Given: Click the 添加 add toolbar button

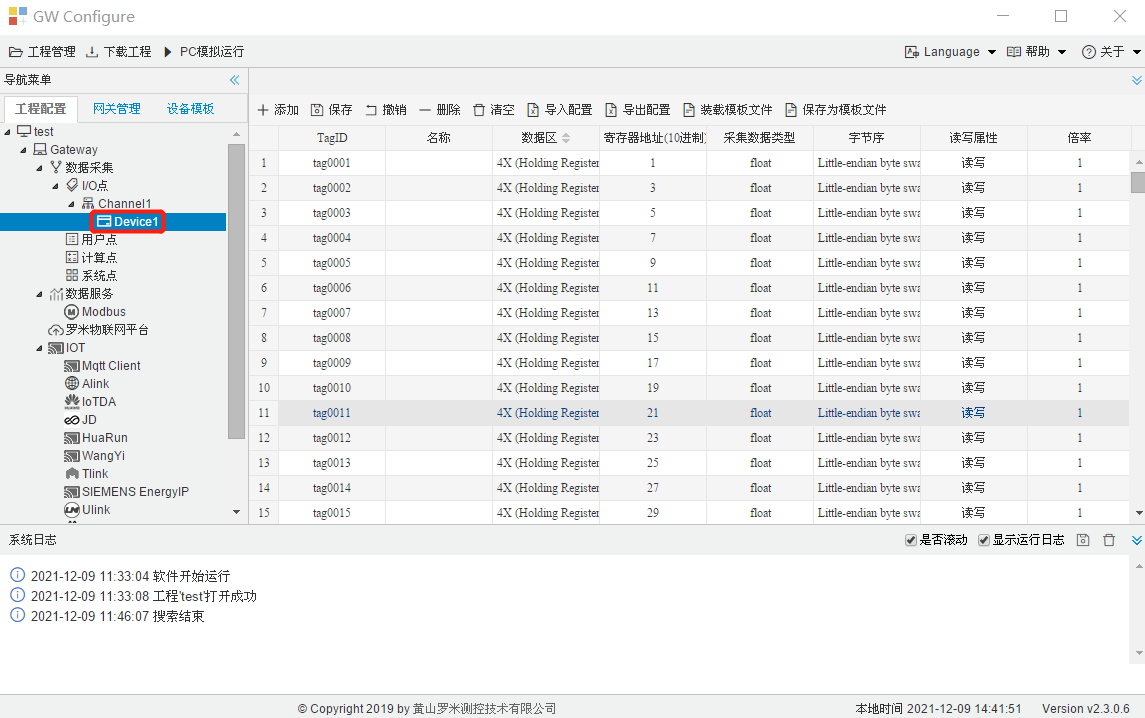Looking at the screenshot, I should tap(278, 110).
